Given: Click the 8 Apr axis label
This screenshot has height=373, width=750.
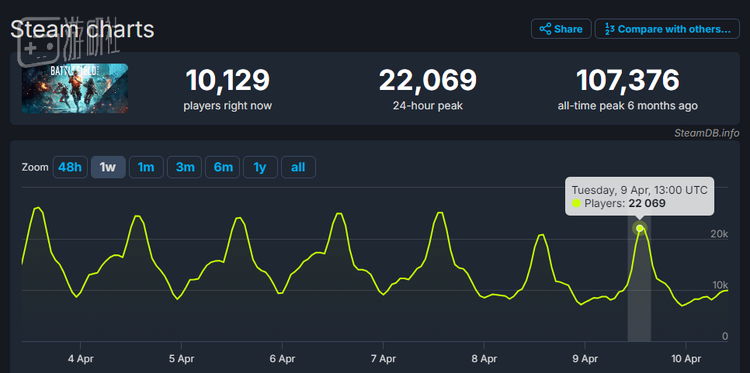Looking at the screenshot, I should 484,359.
